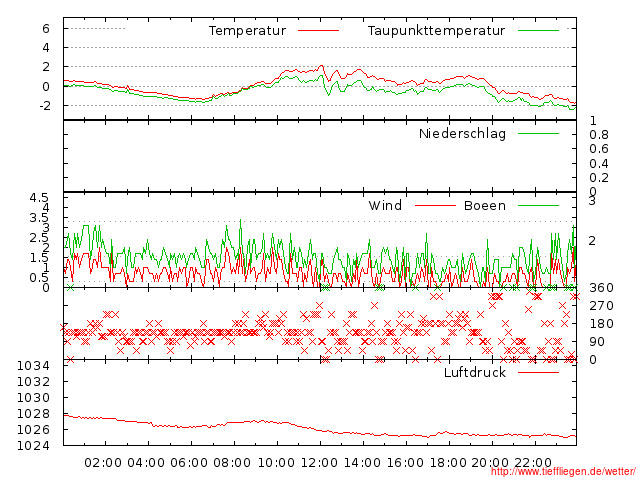
Task: Click the 90 wind direction axis value
Action: 597,342
